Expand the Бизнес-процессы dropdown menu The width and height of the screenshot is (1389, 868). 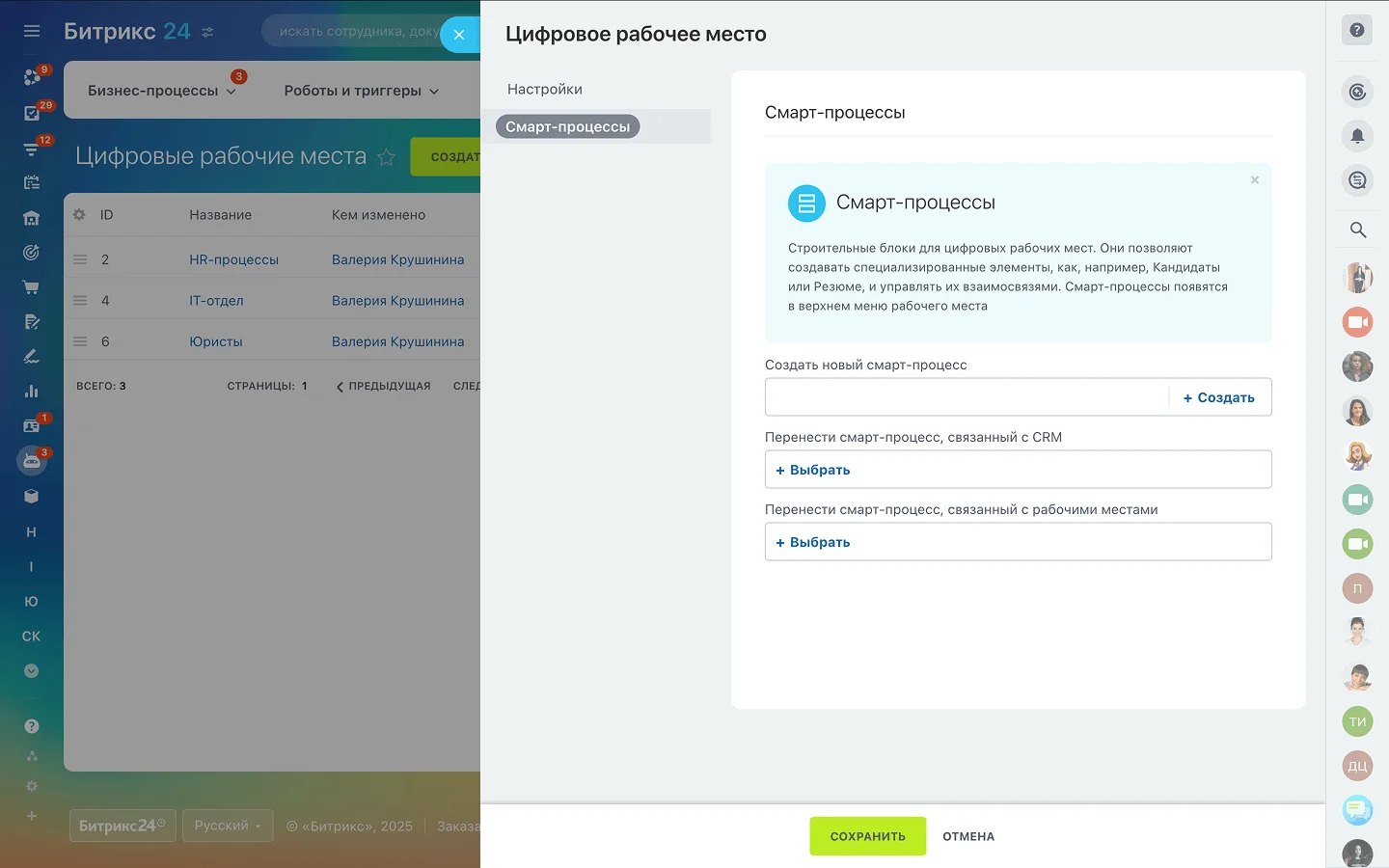(162, 91)
